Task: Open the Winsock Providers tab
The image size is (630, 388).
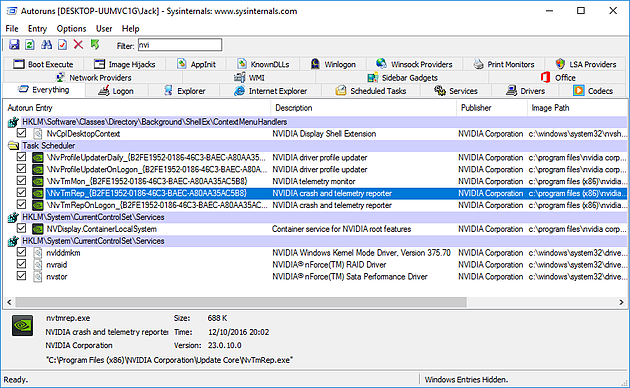Action: [x=414, y=64]
